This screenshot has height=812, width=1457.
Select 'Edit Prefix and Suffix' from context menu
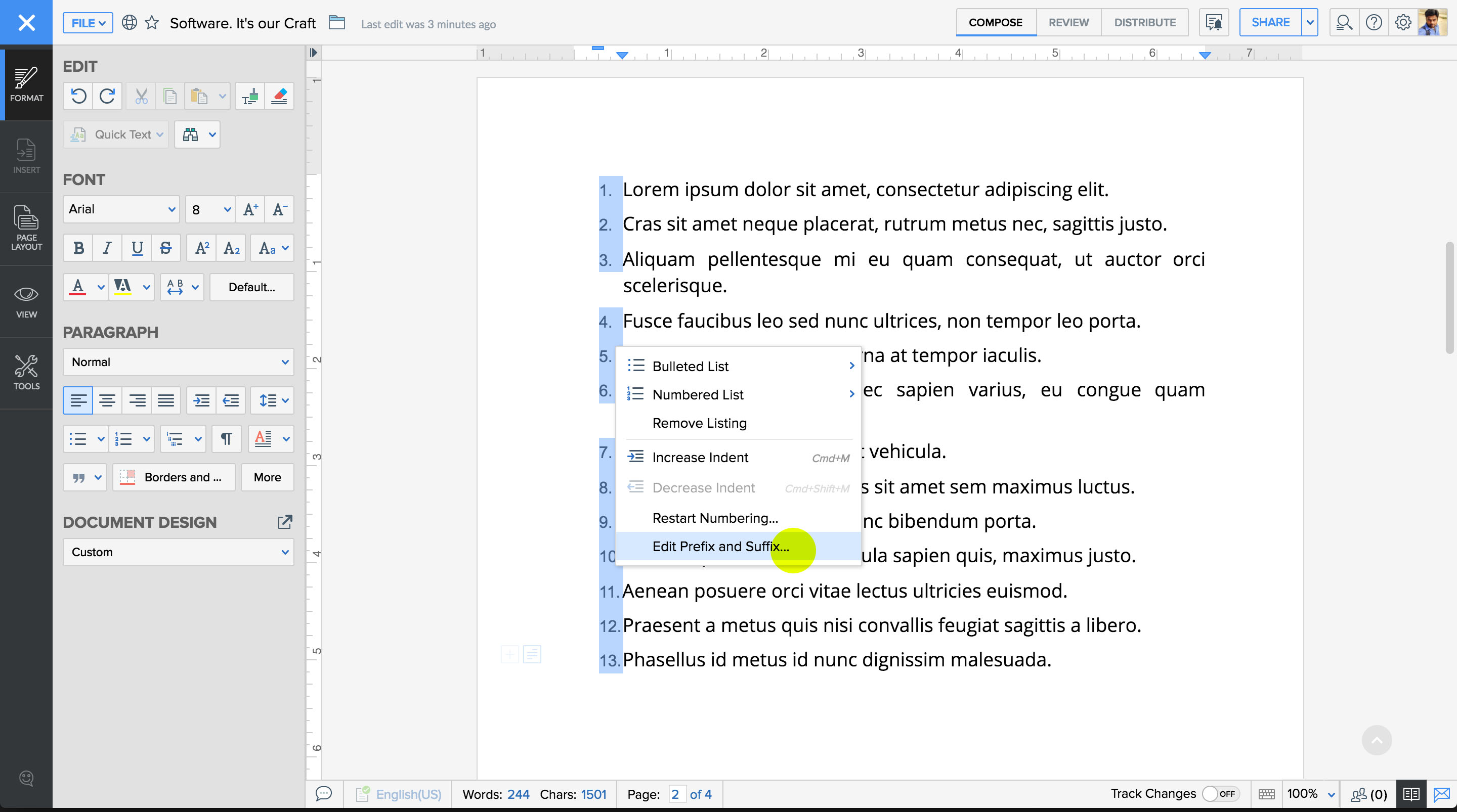click(x=720, y=546)
